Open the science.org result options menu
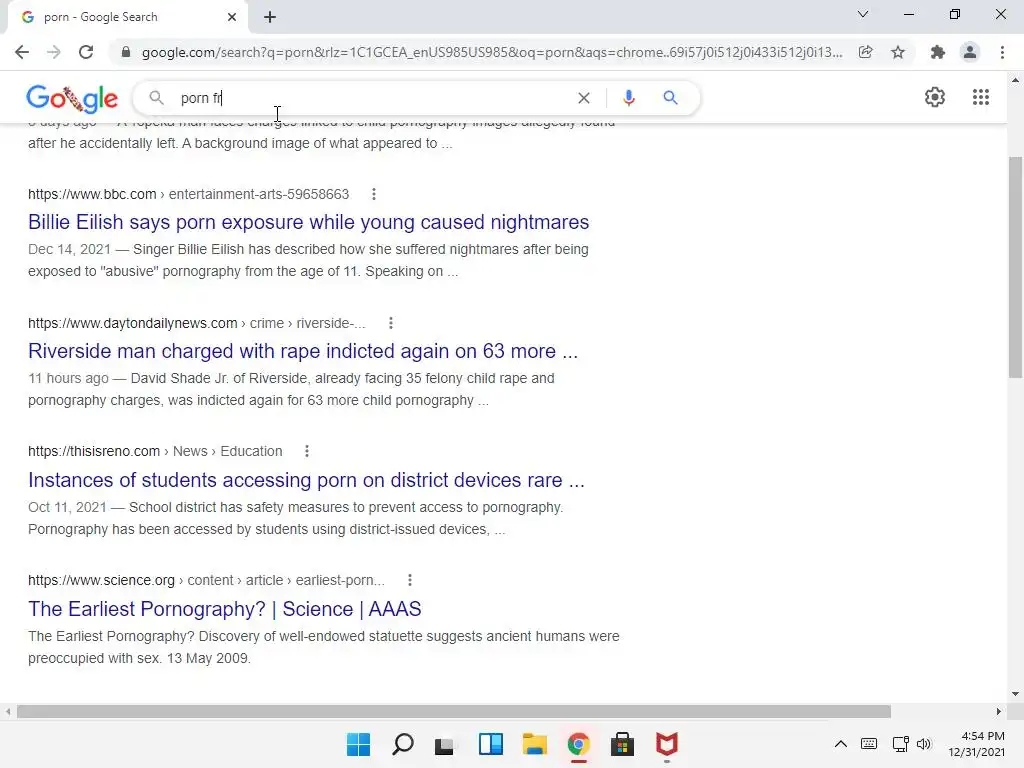 409,580
